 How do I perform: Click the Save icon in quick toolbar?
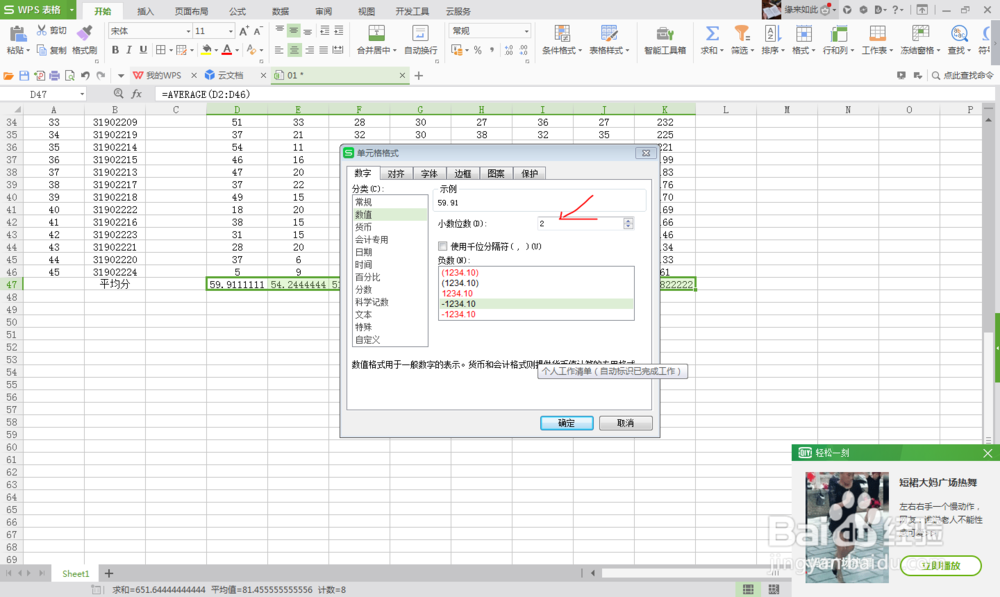tap(24, 75)
